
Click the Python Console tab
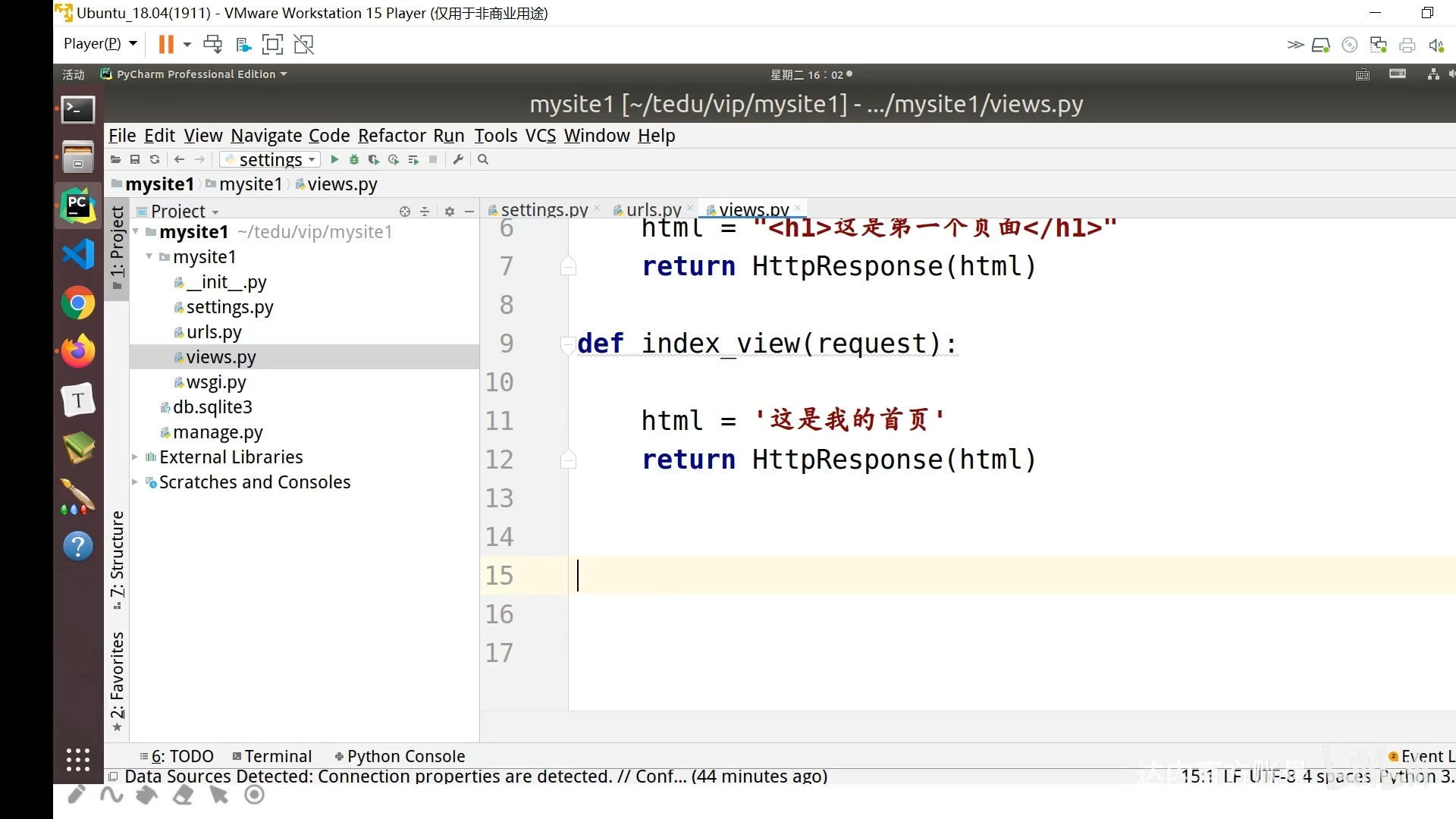tap(406, 756)
